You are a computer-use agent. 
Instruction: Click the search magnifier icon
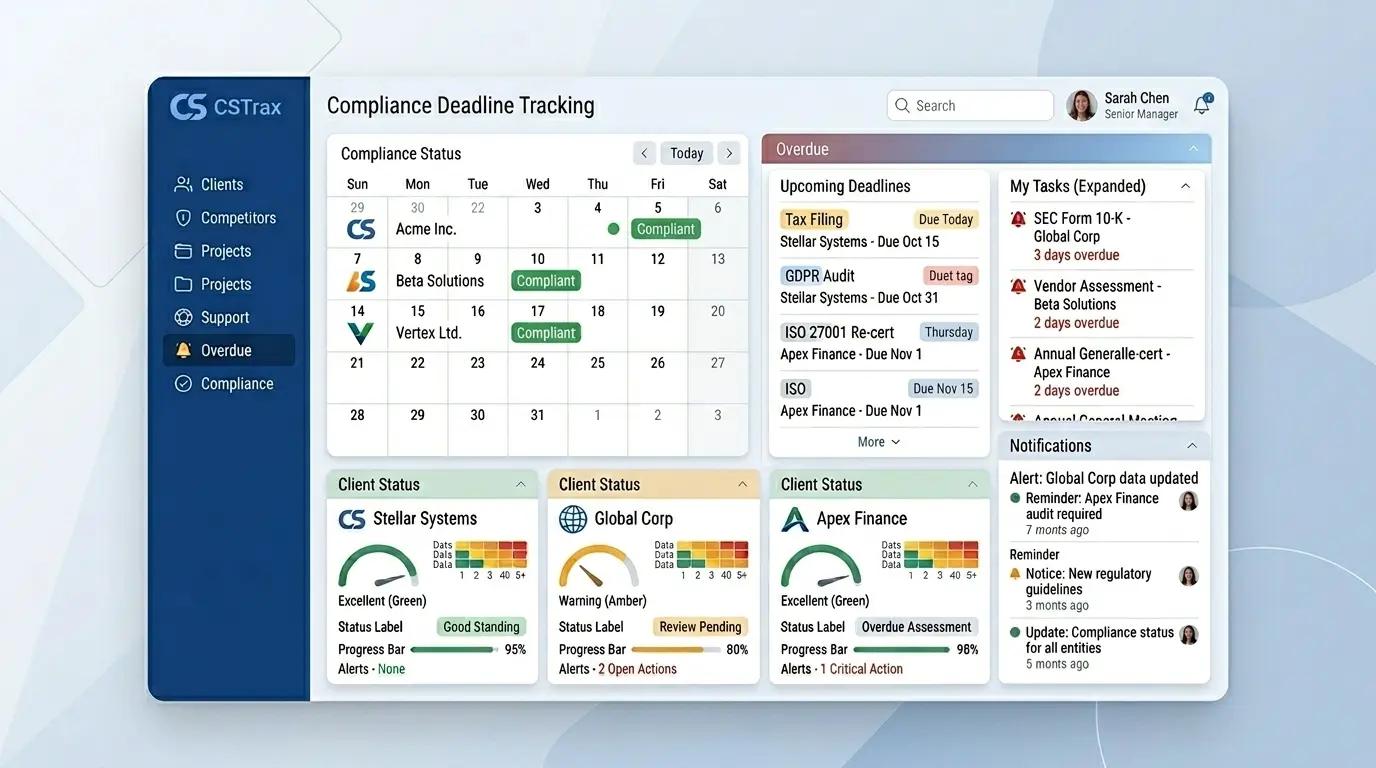(903, 105)
